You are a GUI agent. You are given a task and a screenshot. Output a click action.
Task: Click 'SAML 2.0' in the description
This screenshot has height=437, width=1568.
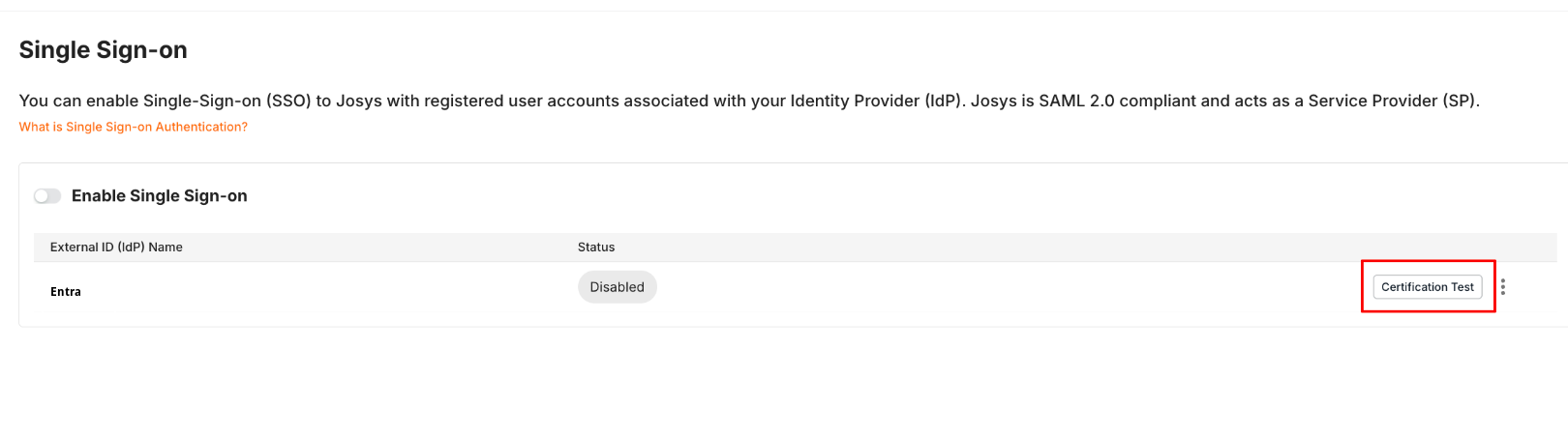tap(1076, 101)
